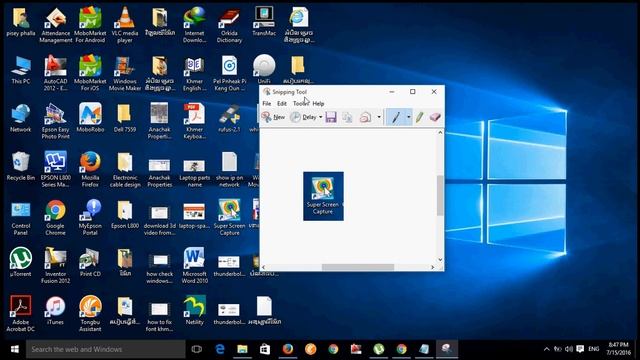This screenshot has width=640, height=360.
Task: Open the File menu in Snipping Tool
Action: [x=267, y=104]
